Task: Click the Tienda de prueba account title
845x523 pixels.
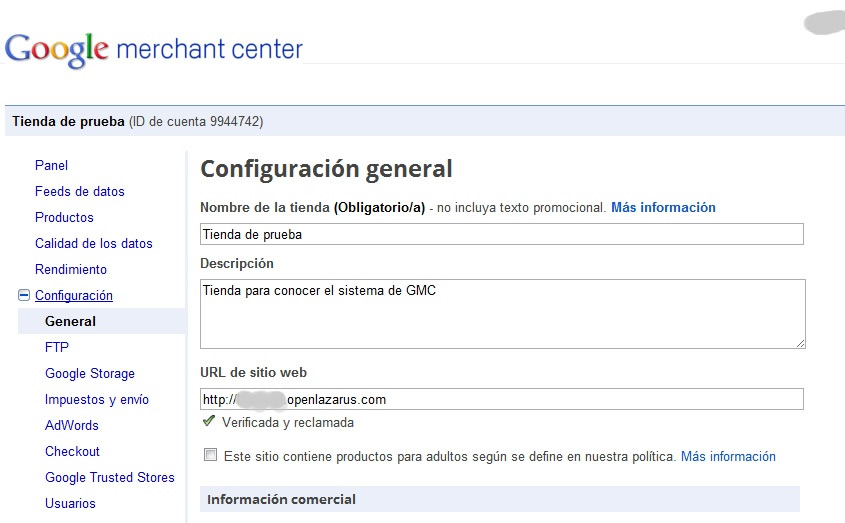Action: 68,121
